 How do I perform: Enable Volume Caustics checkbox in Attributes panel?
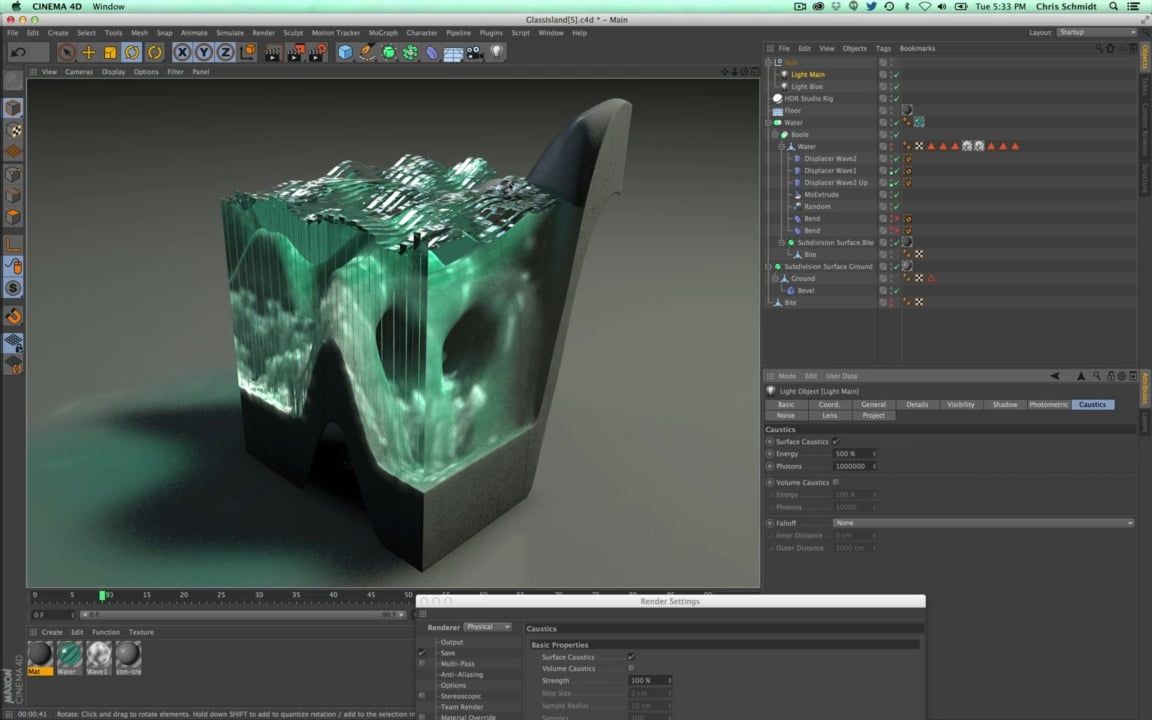coord(836,482)
